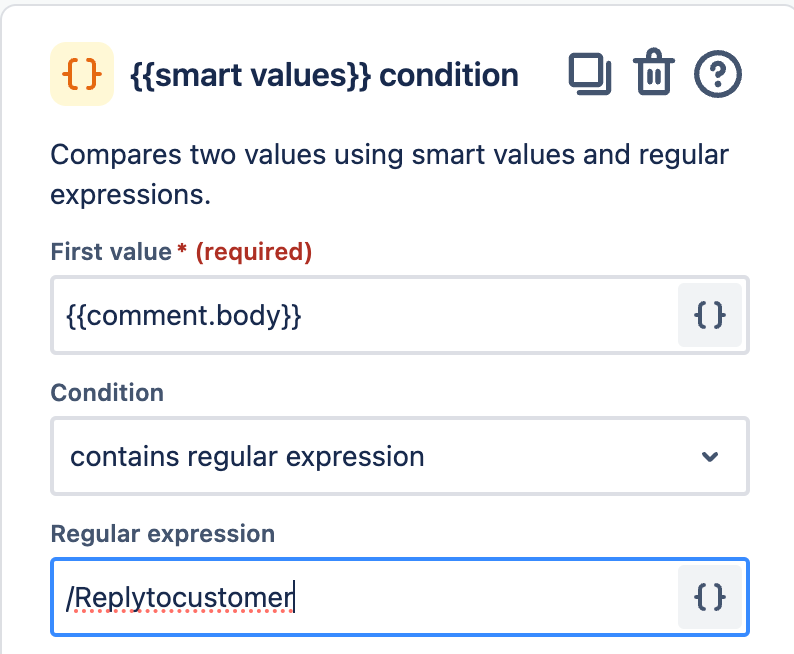Click the orange curly braces component icon
Image resolution: width=794 pixels, height=654 pixels.
[x=82, y=74]
